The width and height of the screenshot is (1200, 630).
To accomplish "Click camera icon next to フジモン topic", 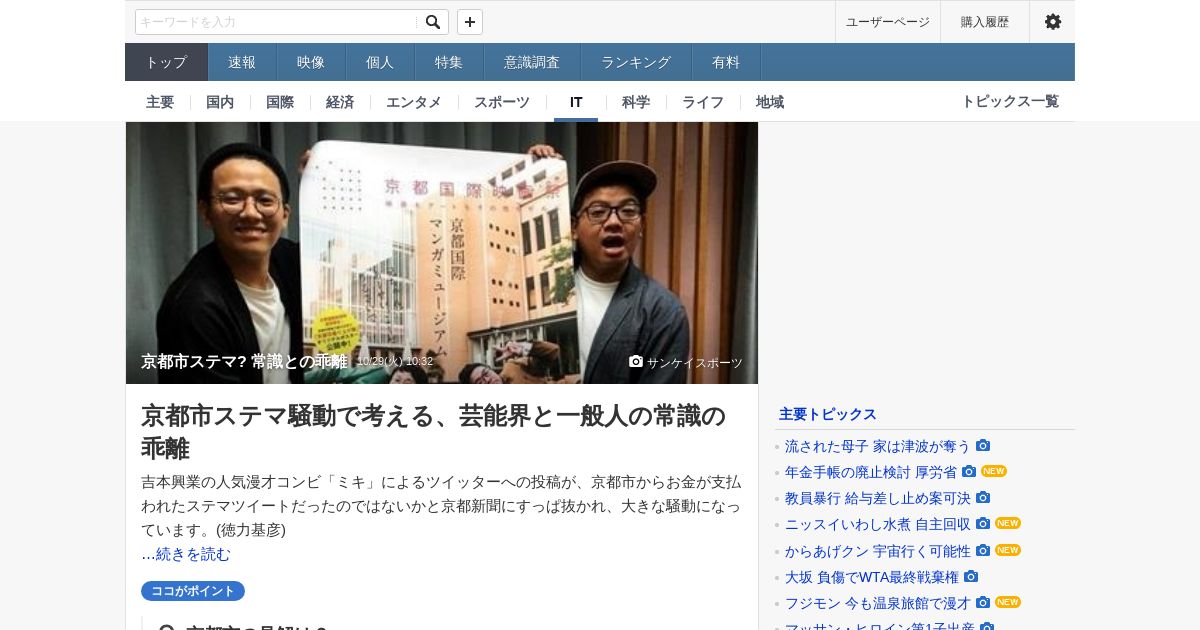I will click(x=983, y=602).
